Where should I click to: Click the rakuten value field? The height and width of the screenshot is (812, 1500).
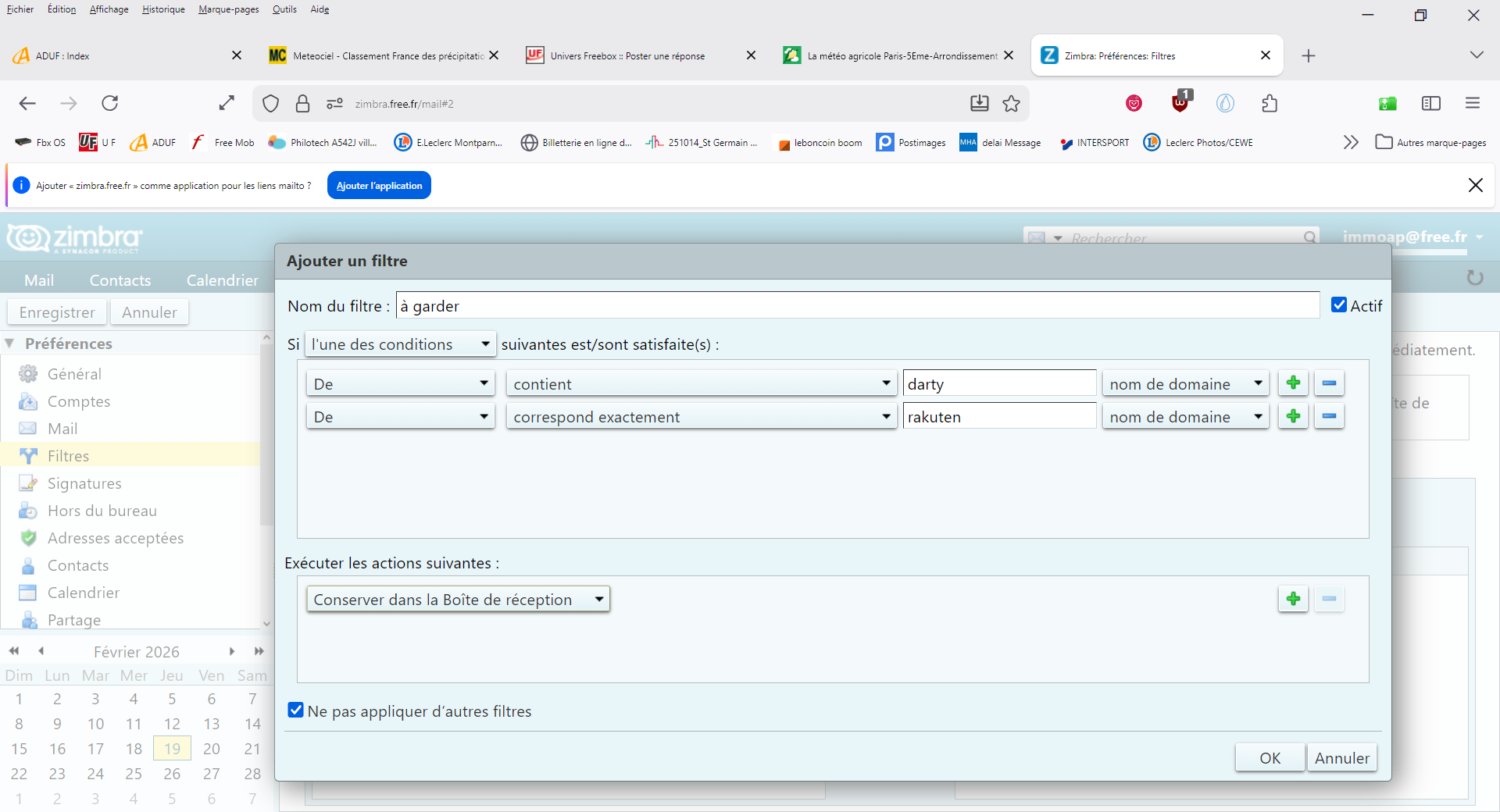click(x=999, y=416)
